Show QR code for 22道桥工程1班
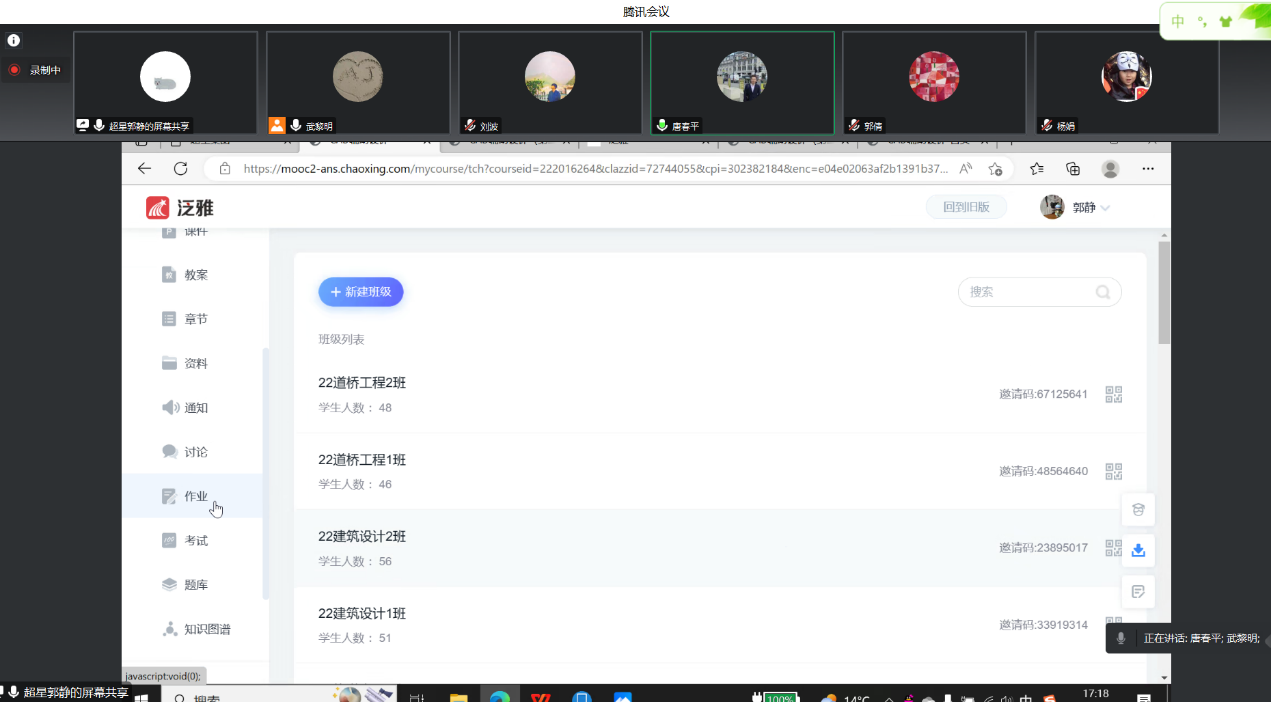The width and height of the screenshot is (1271, 702). pyautogui.click(x=1114, y=471)
